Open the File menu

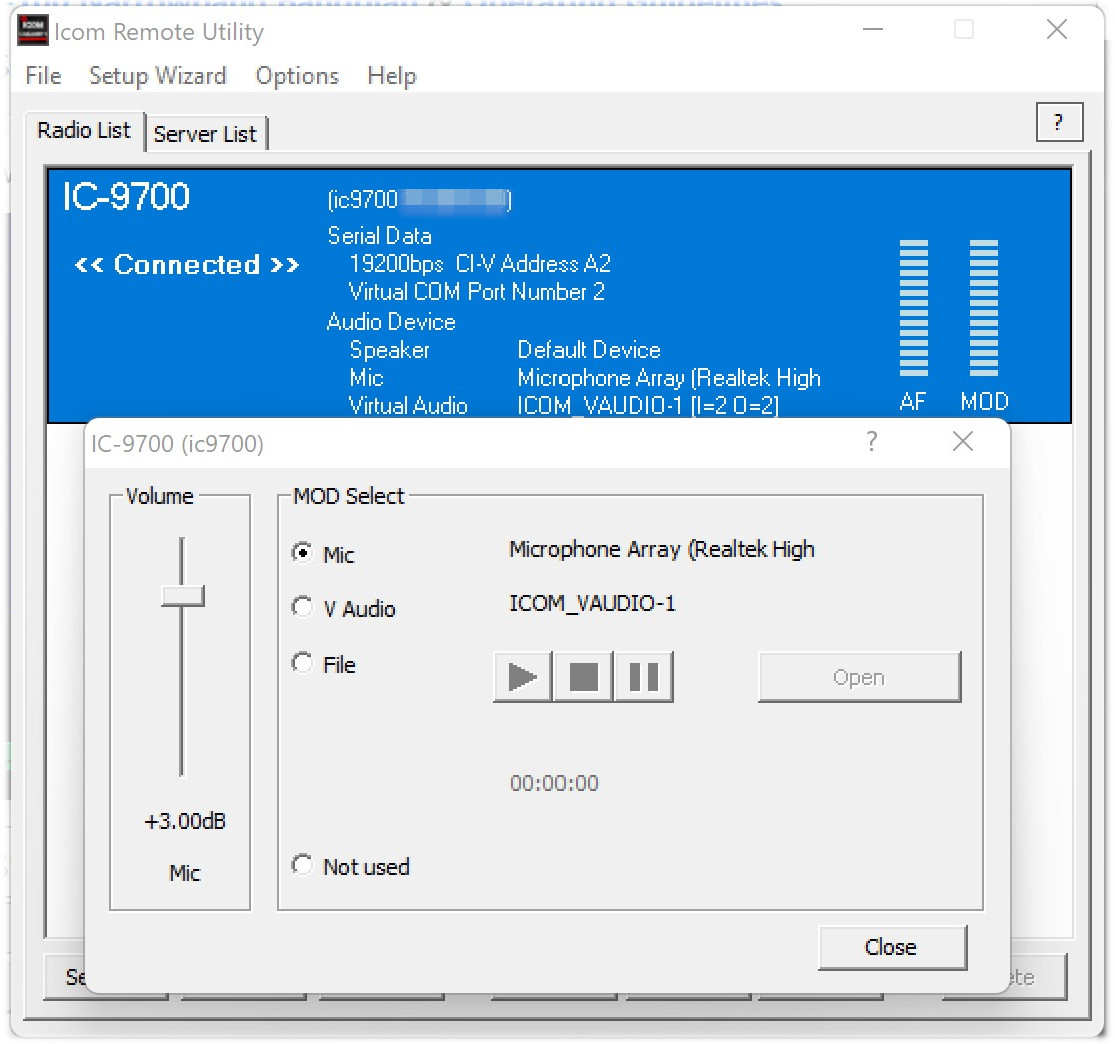point(43,75)
